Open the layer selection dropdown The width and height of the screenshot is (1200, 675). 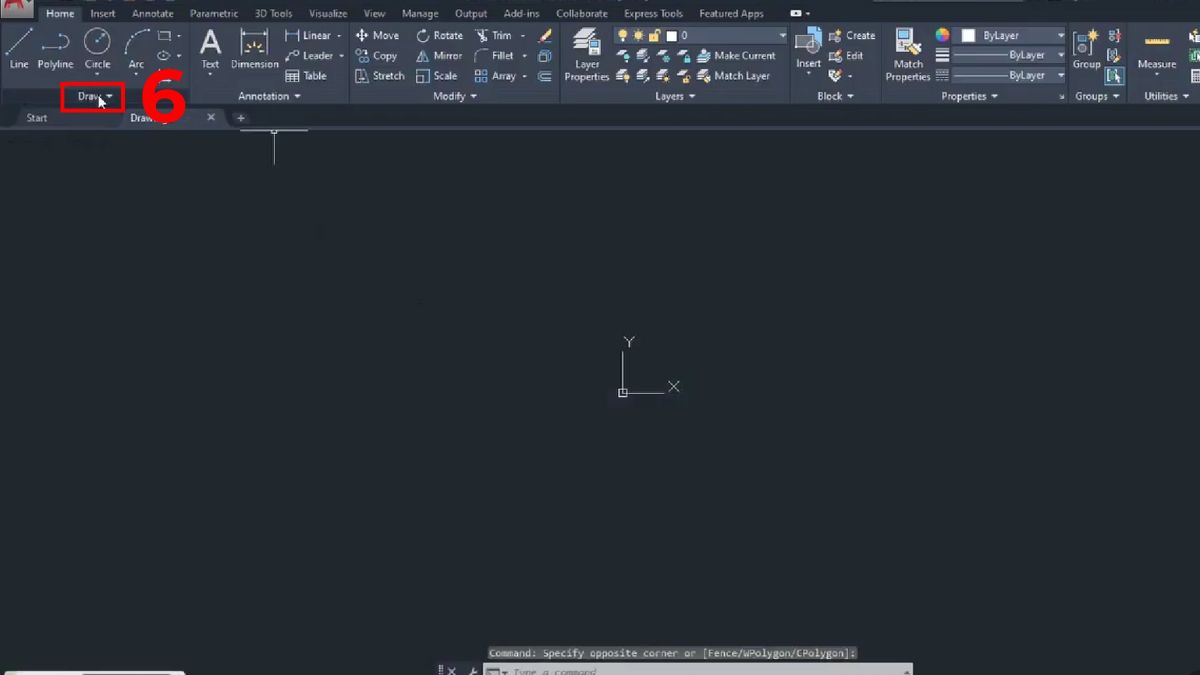(x=782, y=34)
